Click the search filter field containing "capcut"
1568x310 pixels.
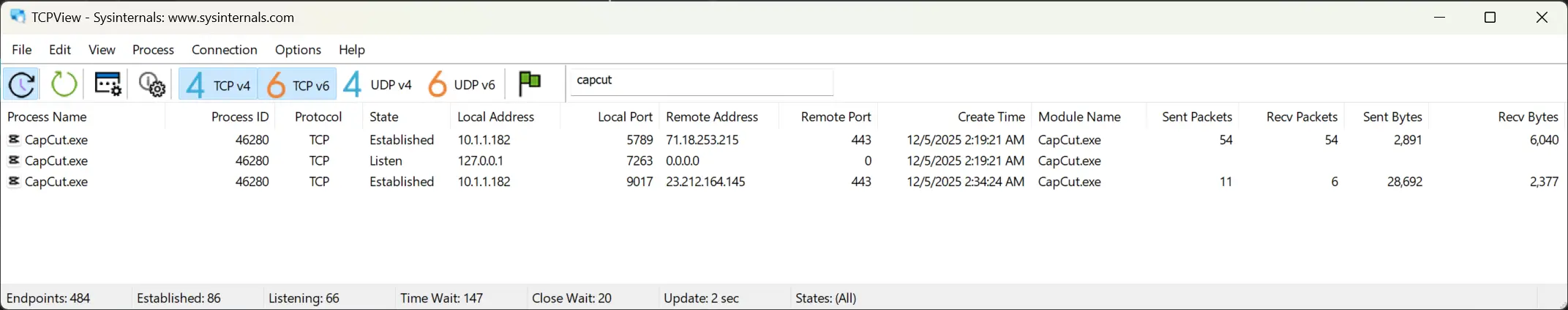point(701,81)
